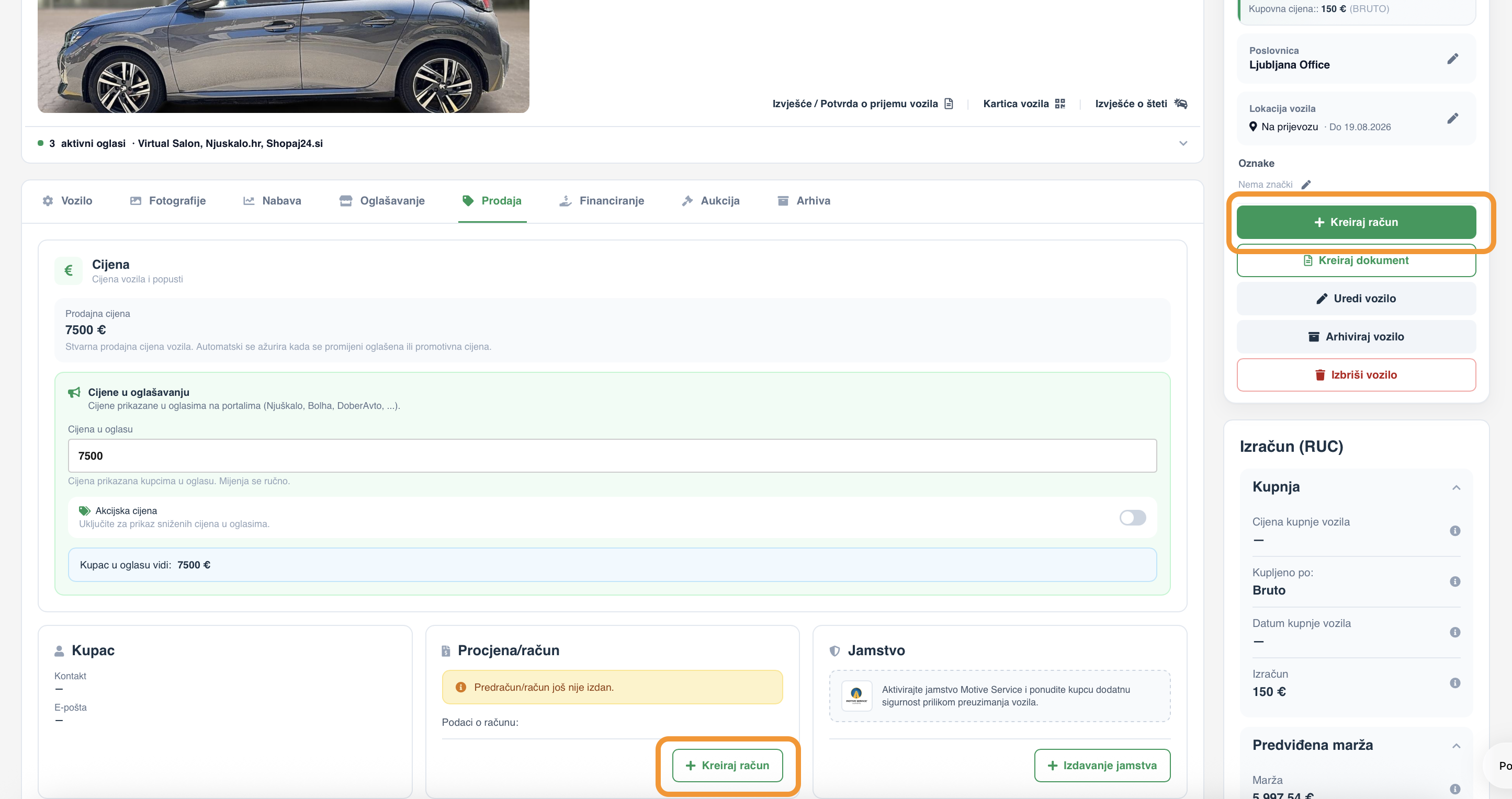The image size is (1512, 799).
Task: Open the Fotografije tab
Action: tap(168, 201)
